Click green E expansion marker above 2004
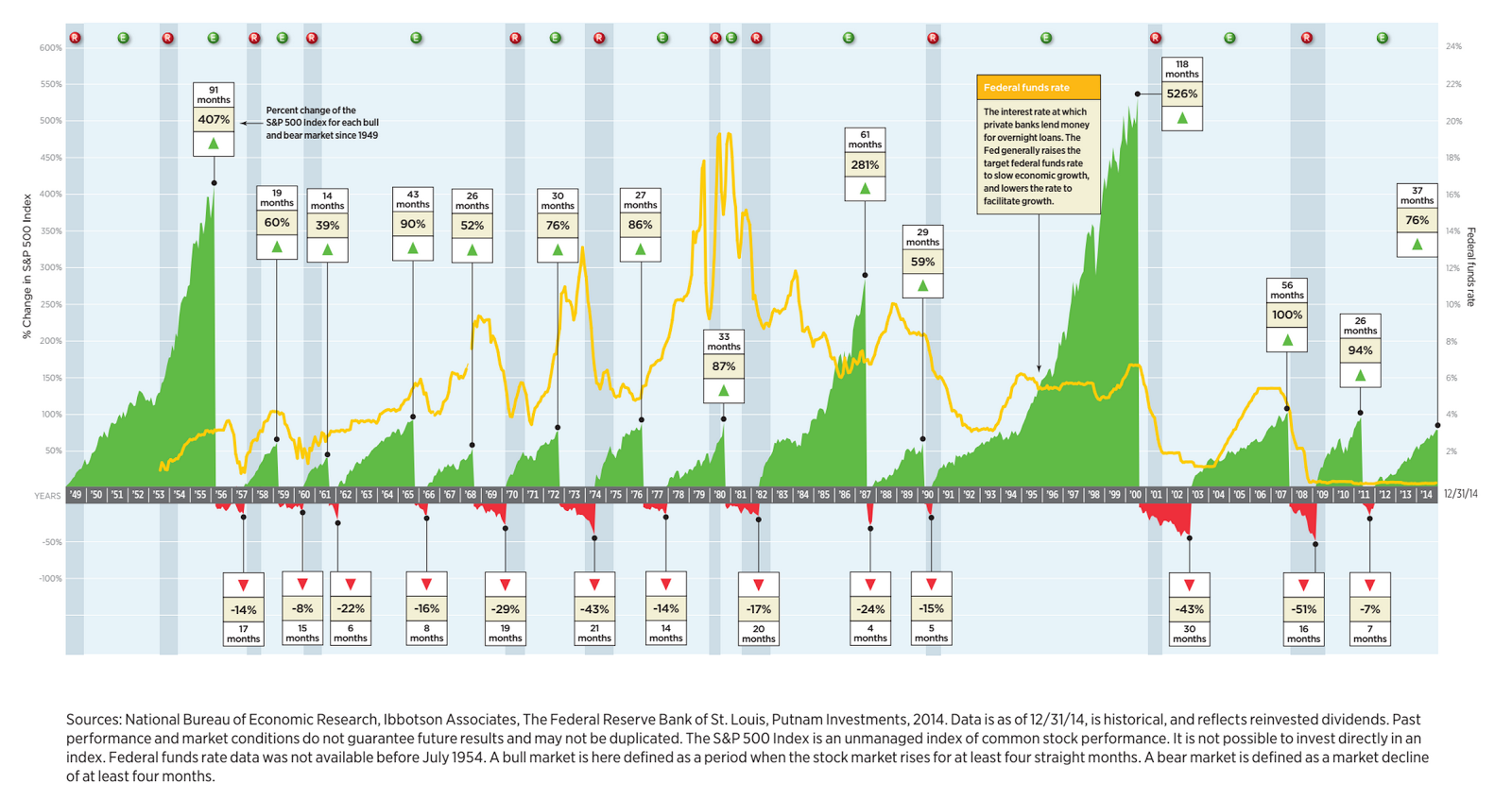 tap(1229, 38)
